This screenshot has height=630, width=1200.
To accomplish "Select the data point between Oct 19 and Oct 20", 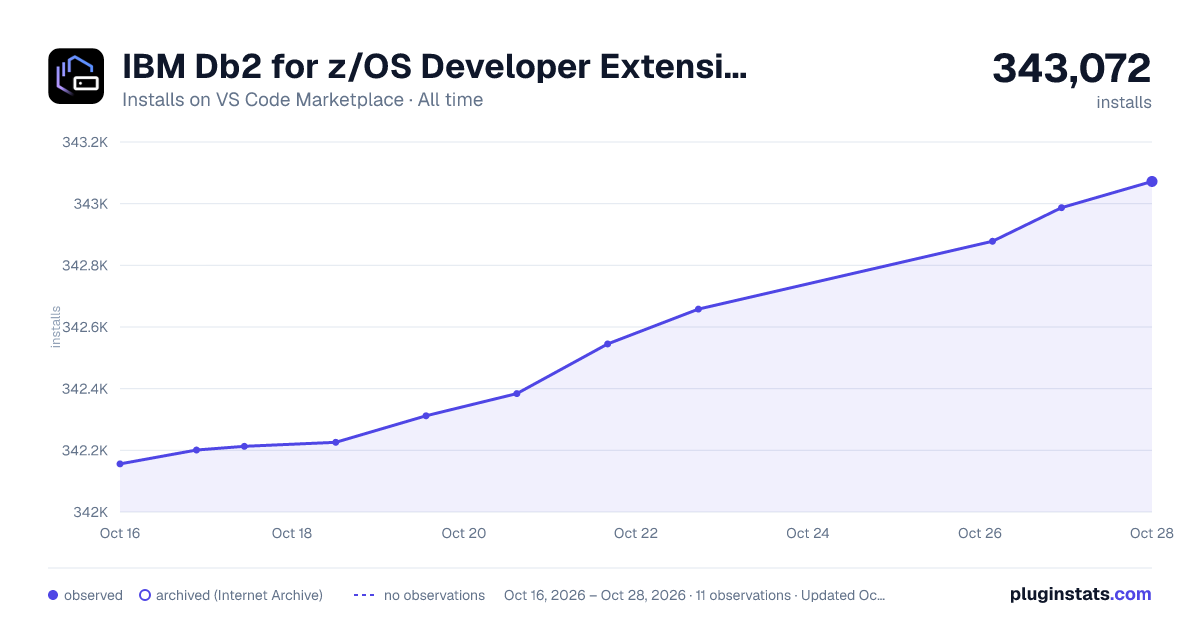I will pos(426,416).
